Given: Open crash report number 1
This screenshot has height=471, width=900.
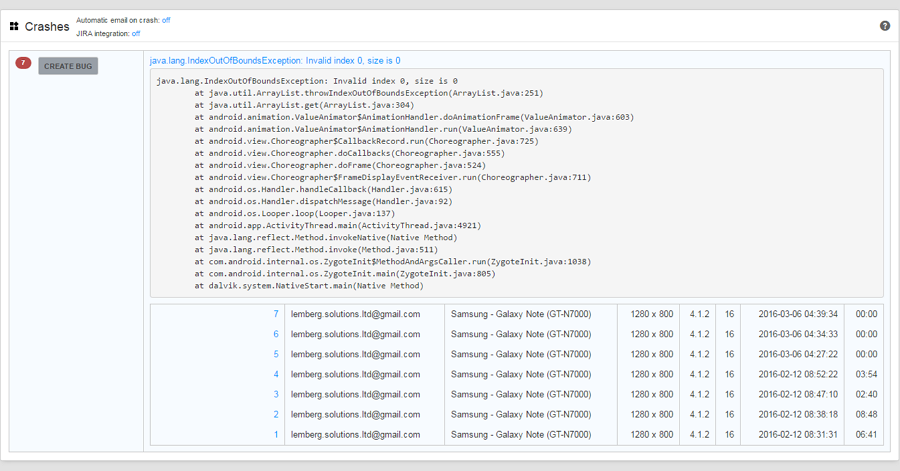Looking at the screenshot, I should [276, 435].
